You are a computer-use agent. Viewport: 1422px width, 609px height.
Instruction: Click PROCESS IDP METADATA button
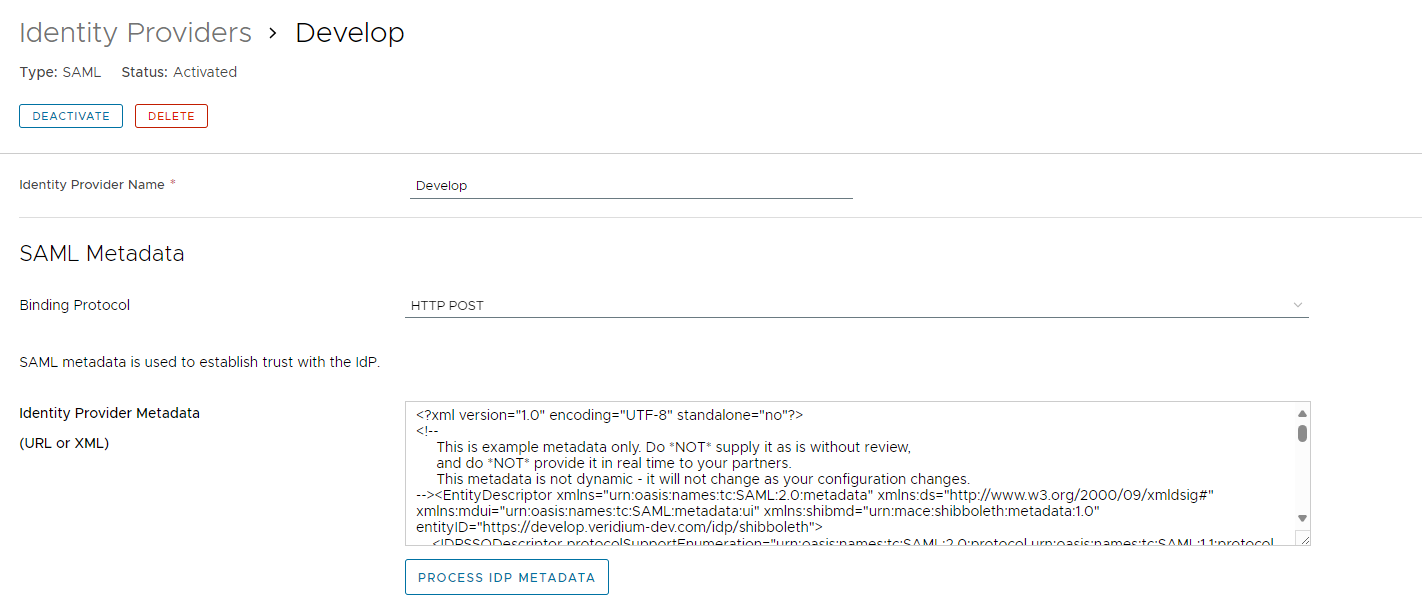(x=506, y=577)
